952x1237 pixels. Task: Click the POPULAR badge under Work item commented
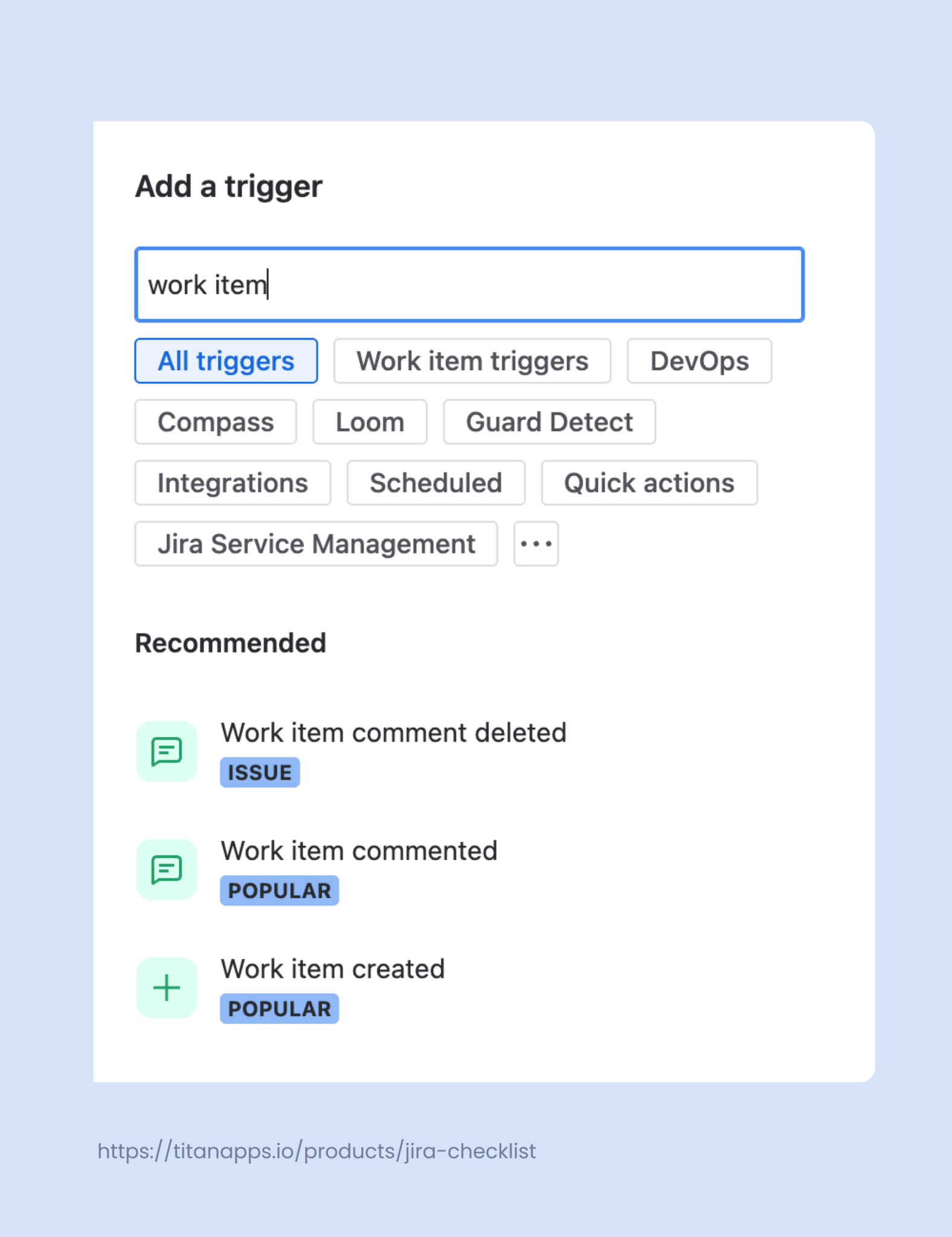tap(278, 890)
